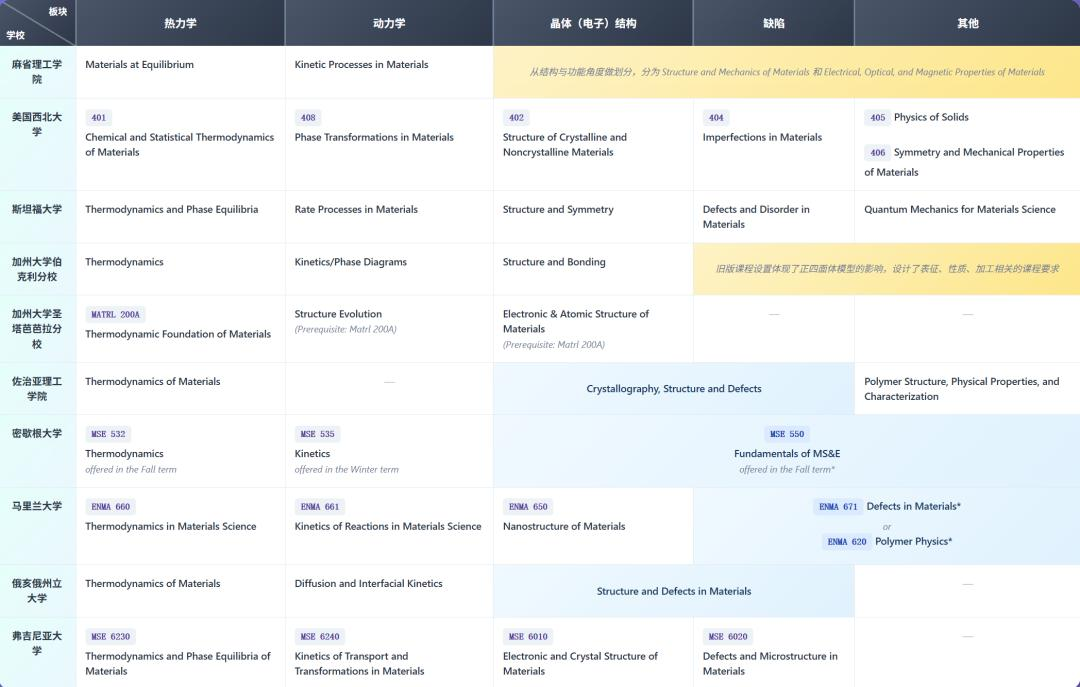
Task: Click the 热力学 column header
Action: point(180,23)
